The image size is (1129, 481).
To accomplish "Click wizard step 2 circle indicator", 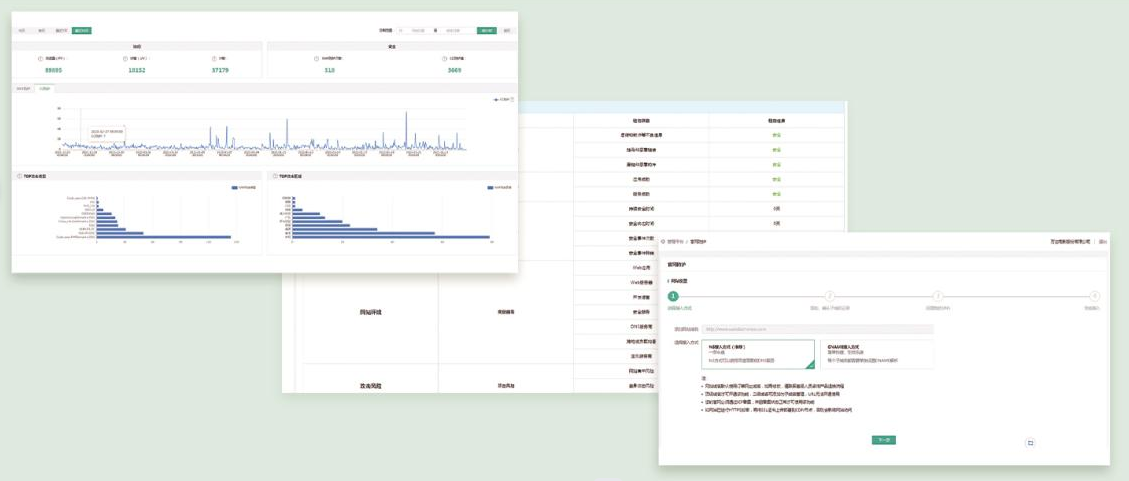I will tap(829, 296).
